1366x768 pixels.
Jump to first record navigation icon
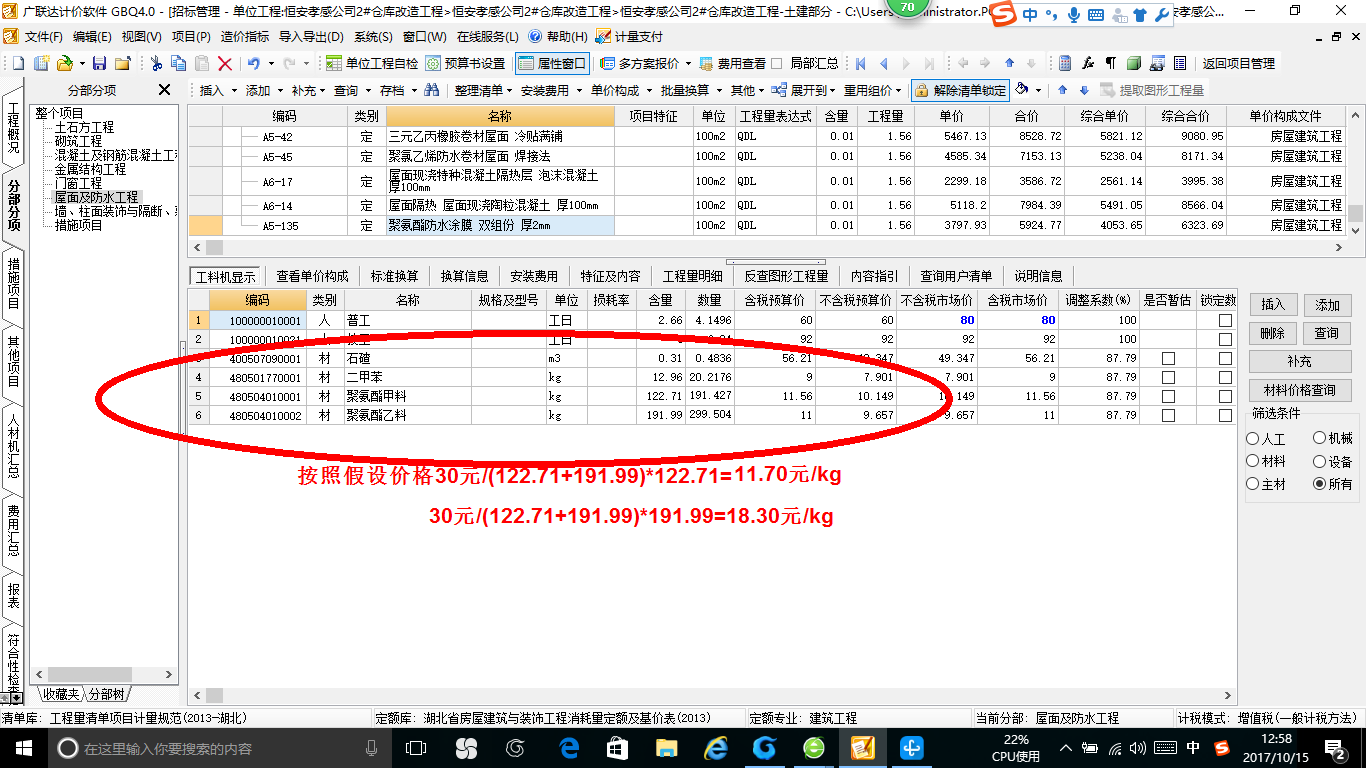pyautogui.click(x=861, y=63)
